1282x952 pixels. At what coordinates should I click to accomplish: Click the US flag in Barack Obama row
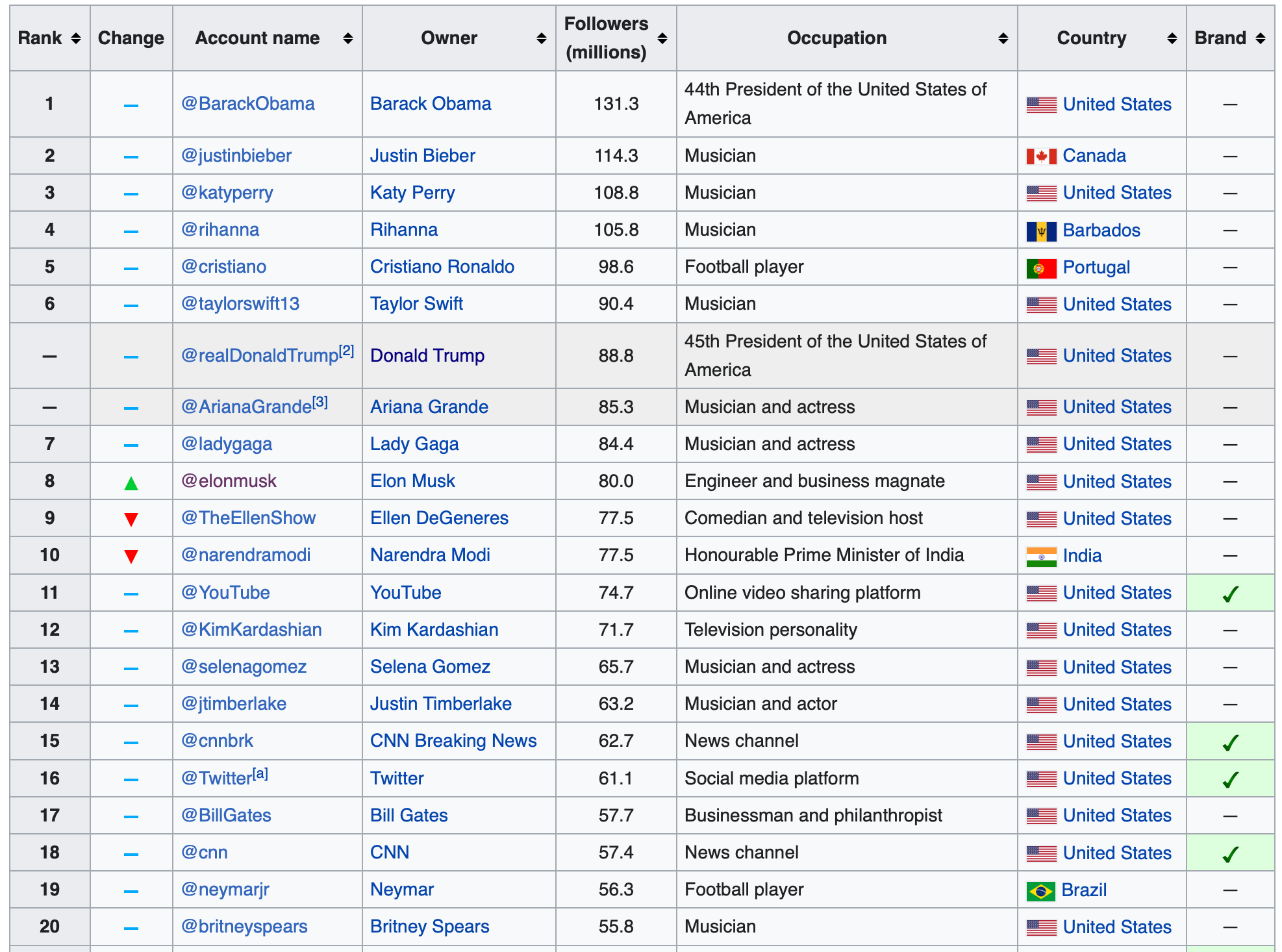point(1041,105)
